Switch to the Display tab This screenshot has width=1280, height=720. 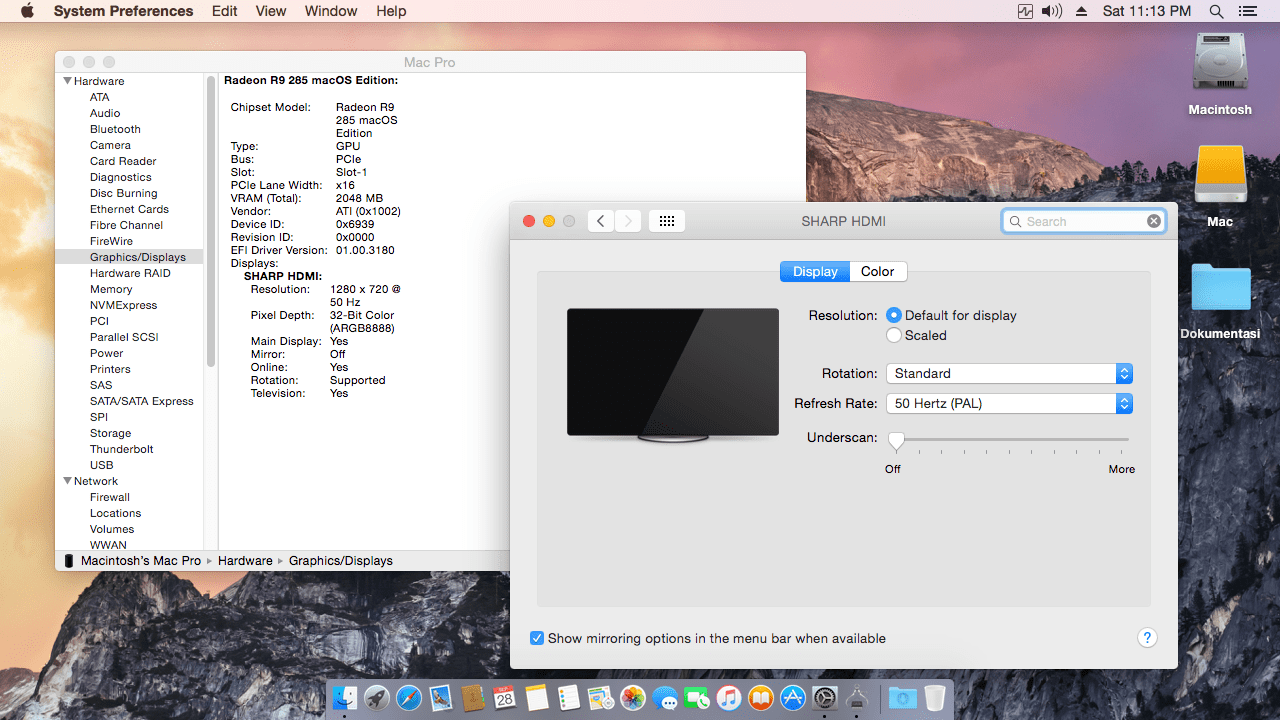pos(815,271)
